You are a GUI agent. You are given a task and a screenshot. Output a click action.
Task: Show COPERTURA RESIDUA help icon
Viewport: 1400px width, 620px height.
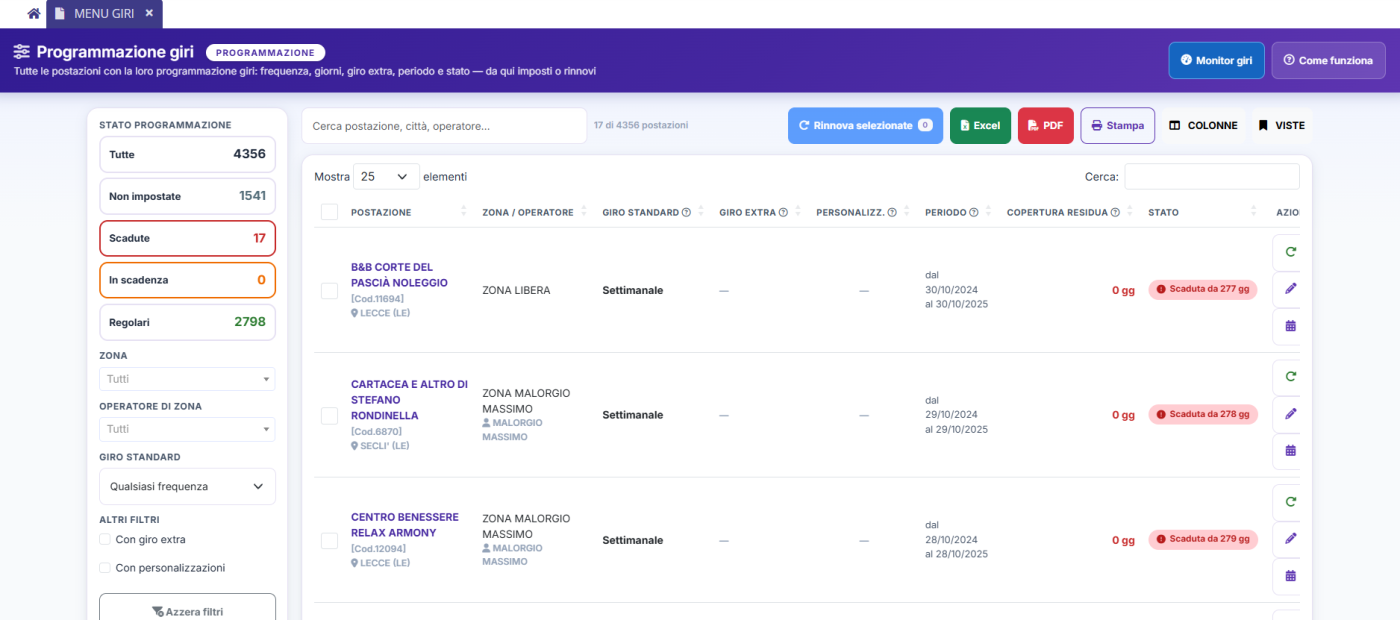[x=1115, y=212]
